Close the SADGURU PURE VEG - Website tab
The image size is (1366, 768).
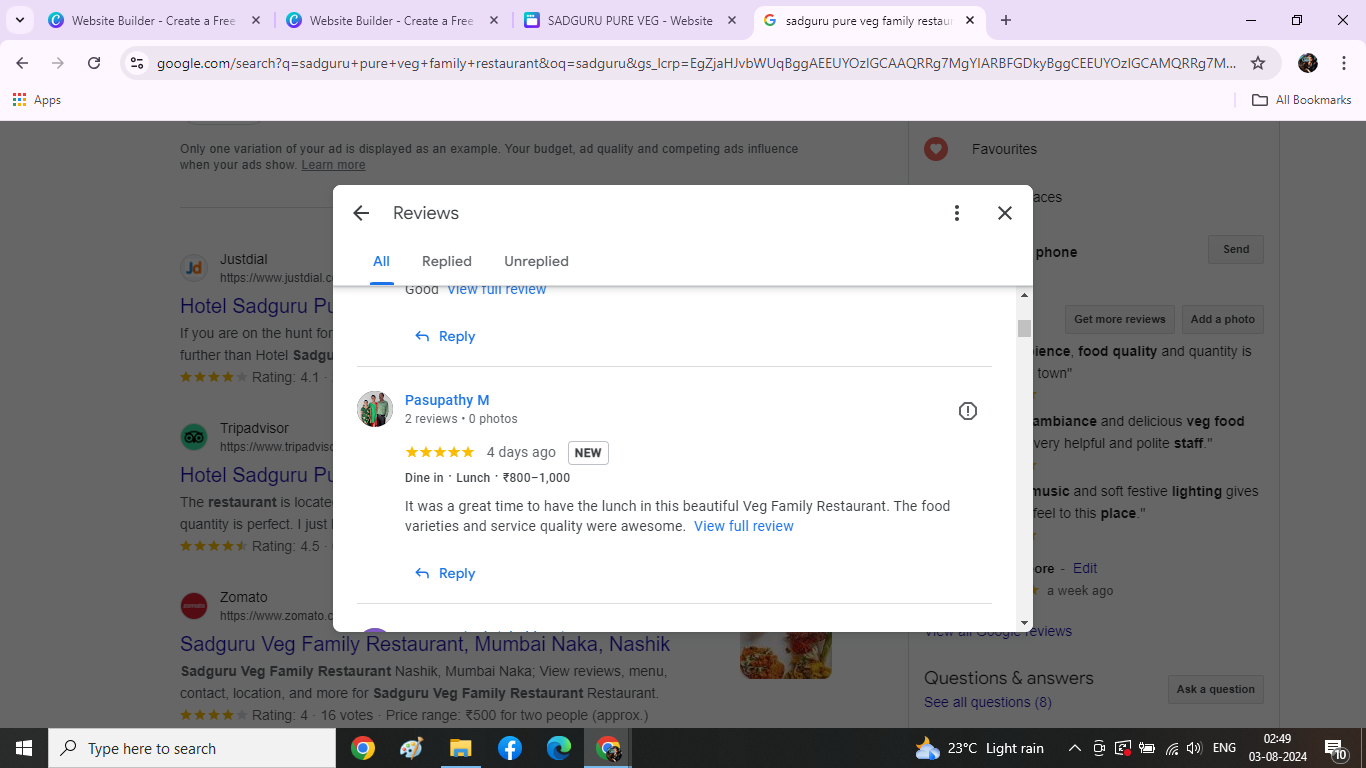coord(732,20)
